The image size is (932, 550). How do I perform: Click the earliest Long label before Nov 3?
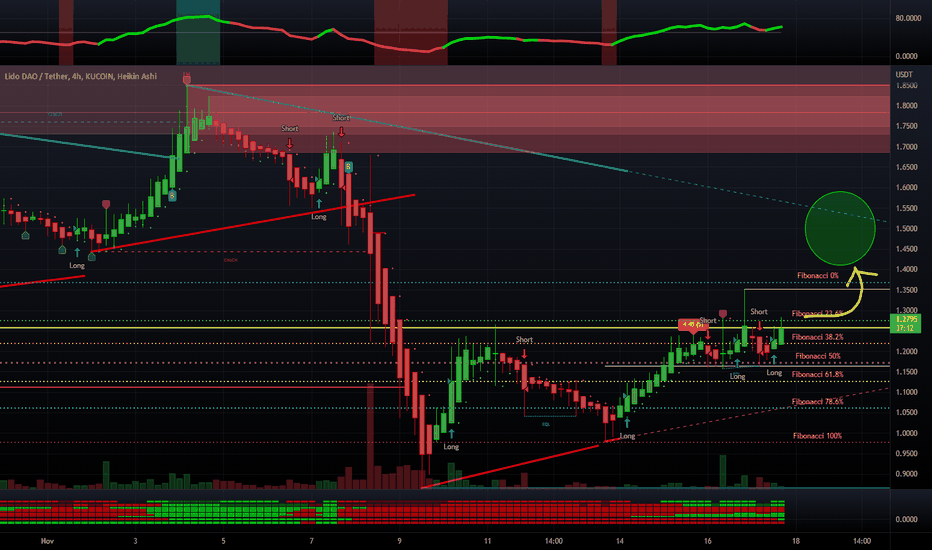(77, 266)
